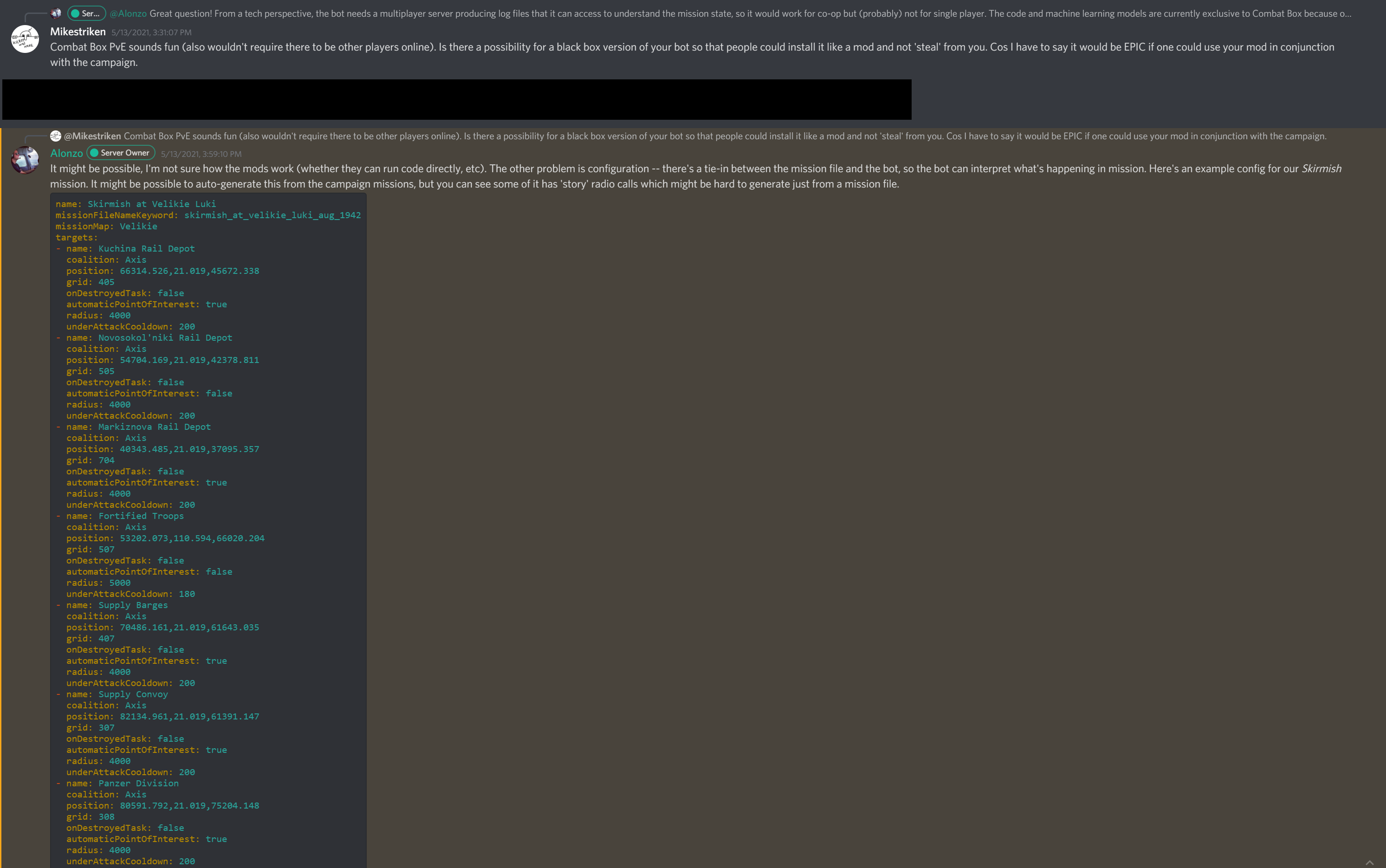Open Alonzo's large message avatar
This screenshot has height=868, width=1386.
click(x=25, y=160)
